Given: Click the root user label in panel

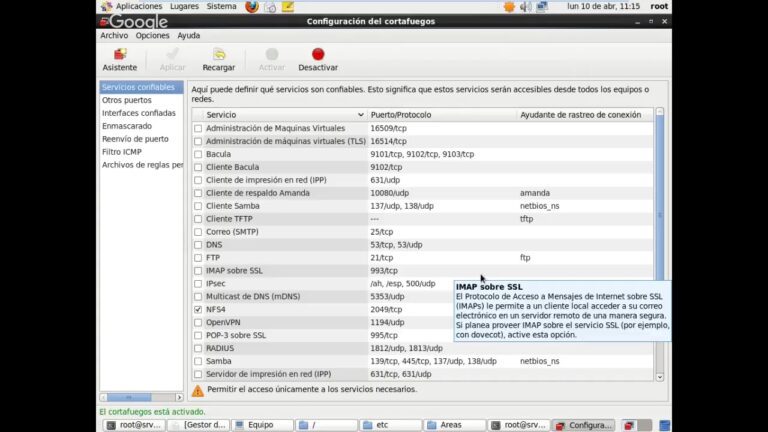Looking at the screenshot, I should click(659, 6).
